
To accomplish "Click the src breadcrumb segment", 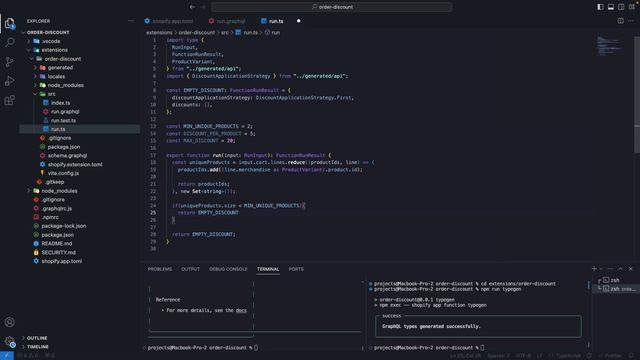I will tap(225, 32).
